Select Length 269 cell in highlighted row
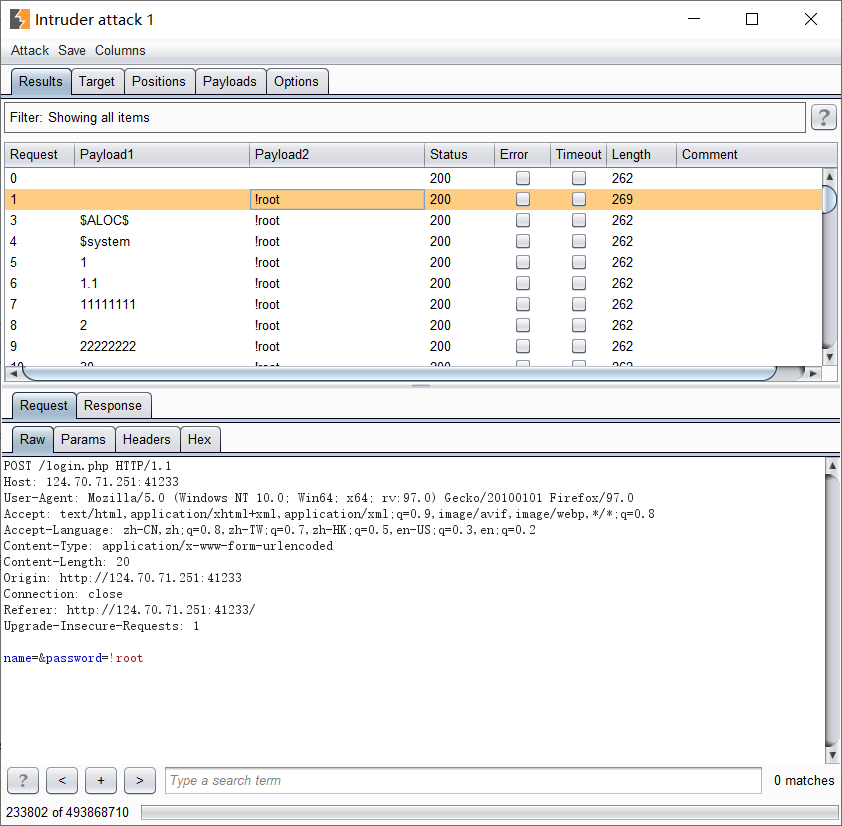Viewport: 842px width, 826px height. point(641,199)
